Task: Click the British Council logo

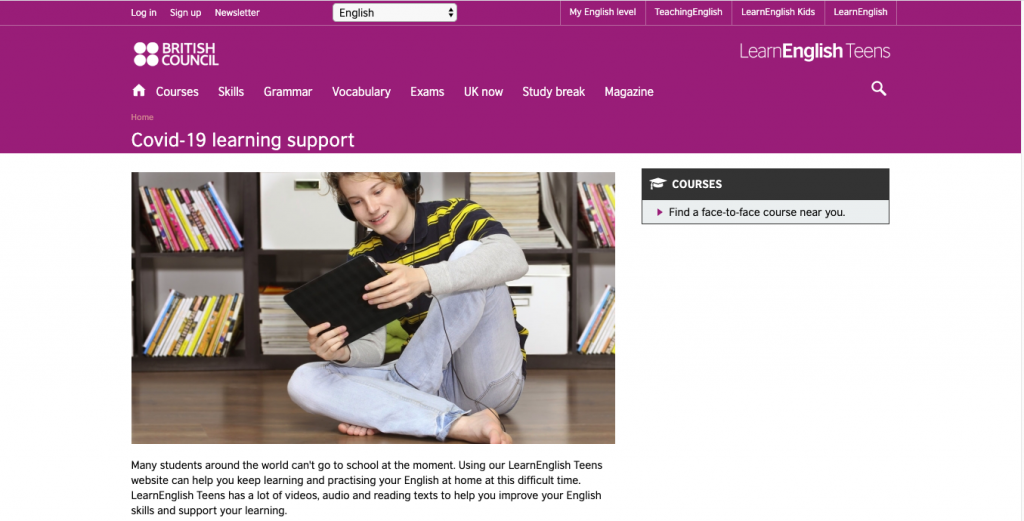Action: tap(176, 54)
